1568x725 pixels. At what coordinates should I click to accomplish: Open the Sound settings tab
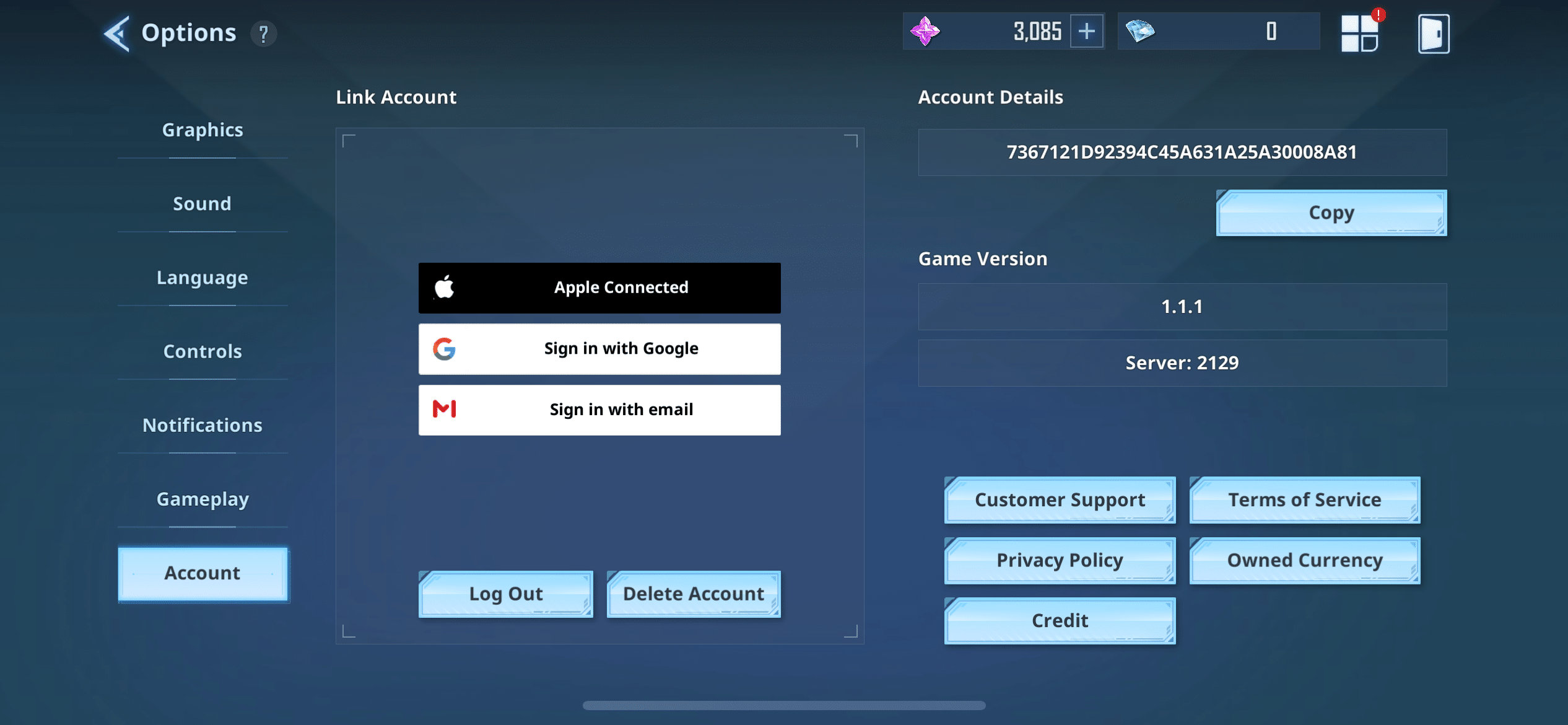pos(203,204)
